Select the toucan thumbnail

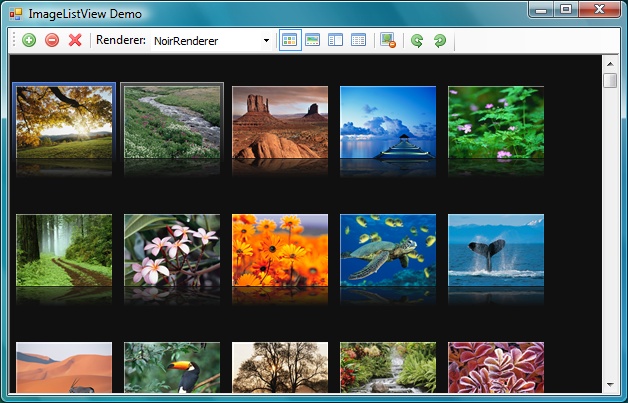pyautogui.click(x=172, y=367)
